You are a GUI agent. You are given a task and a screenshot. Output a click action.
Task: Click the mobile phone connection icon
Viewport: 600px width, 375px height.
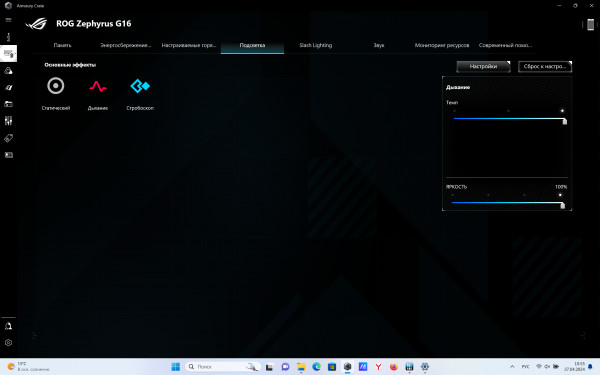pyautogui.click(x=590, y=24)
